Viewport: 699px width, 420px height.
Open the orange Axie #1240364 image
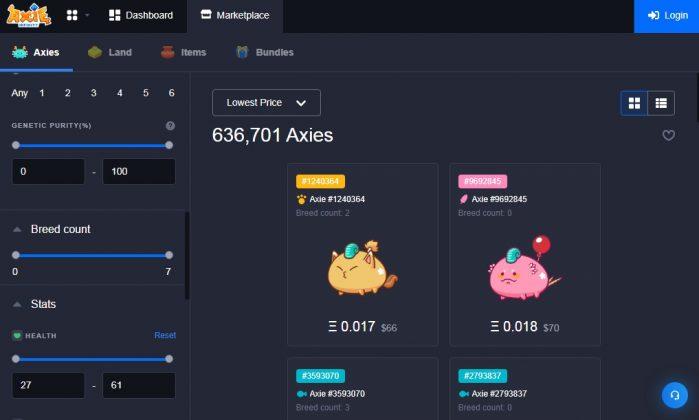point(362,268)
